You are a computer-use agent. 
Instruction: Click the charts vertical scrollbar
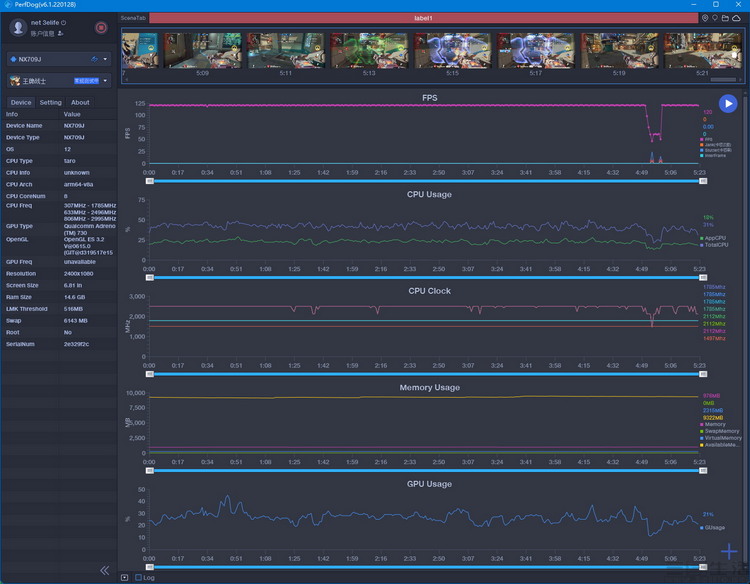pyautogui.click(x=744, y=330)
